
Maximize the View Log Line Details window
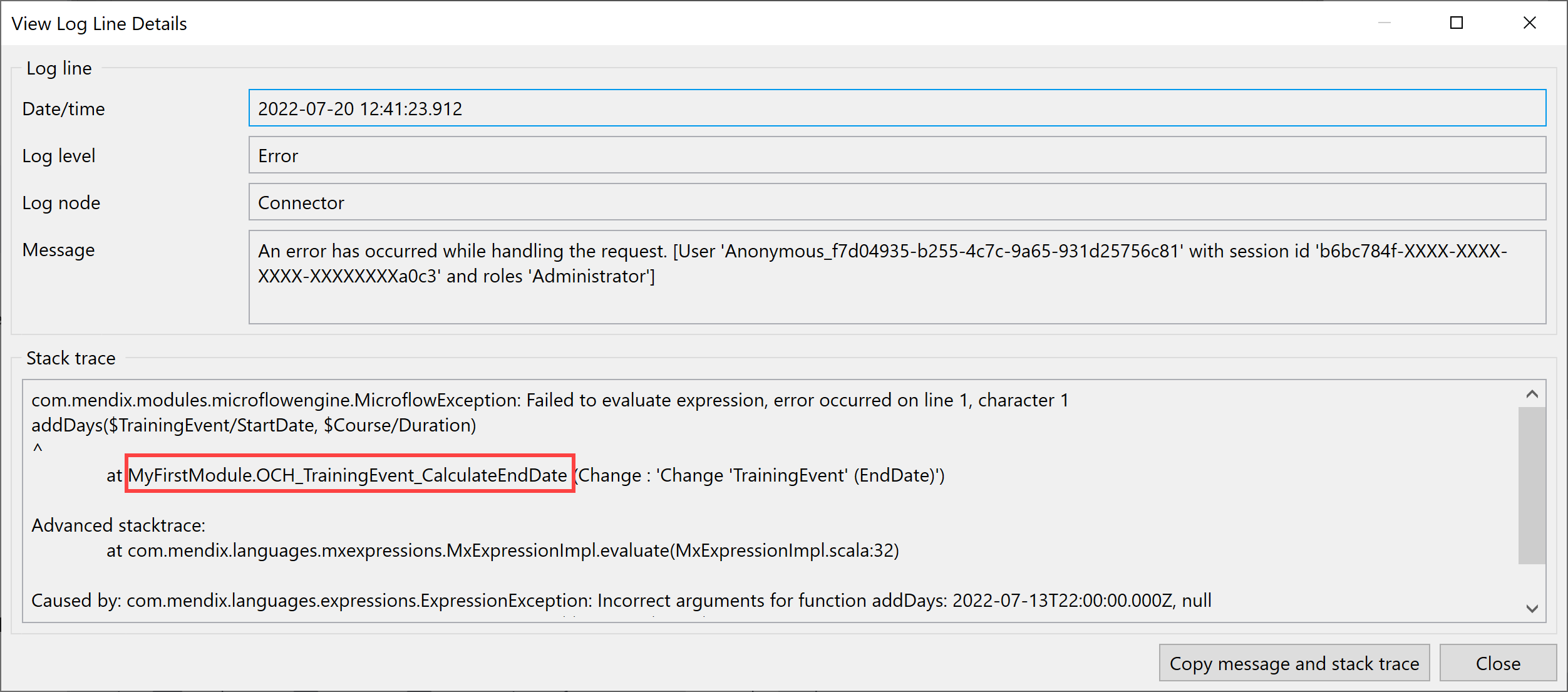1457,23
